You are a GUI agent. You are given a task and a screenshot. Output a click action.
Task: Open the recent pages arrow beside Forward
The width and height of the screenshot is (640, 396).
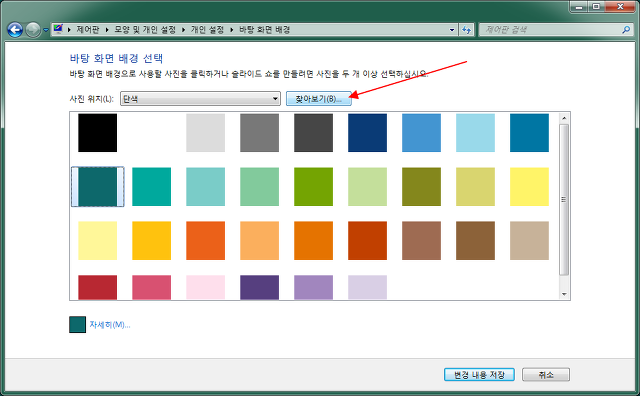(45, 30)
